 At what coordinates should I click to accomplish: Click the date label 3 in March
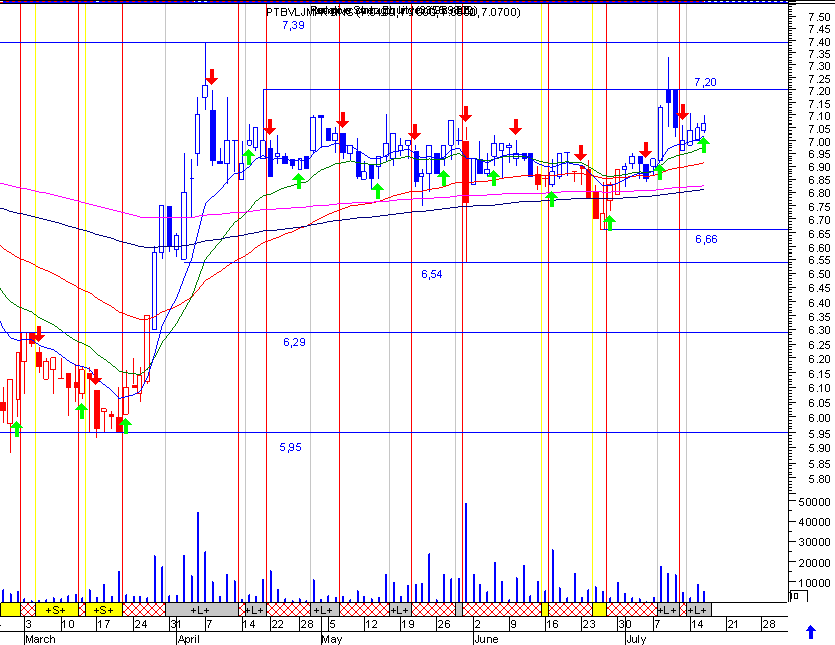click(28, 624)
